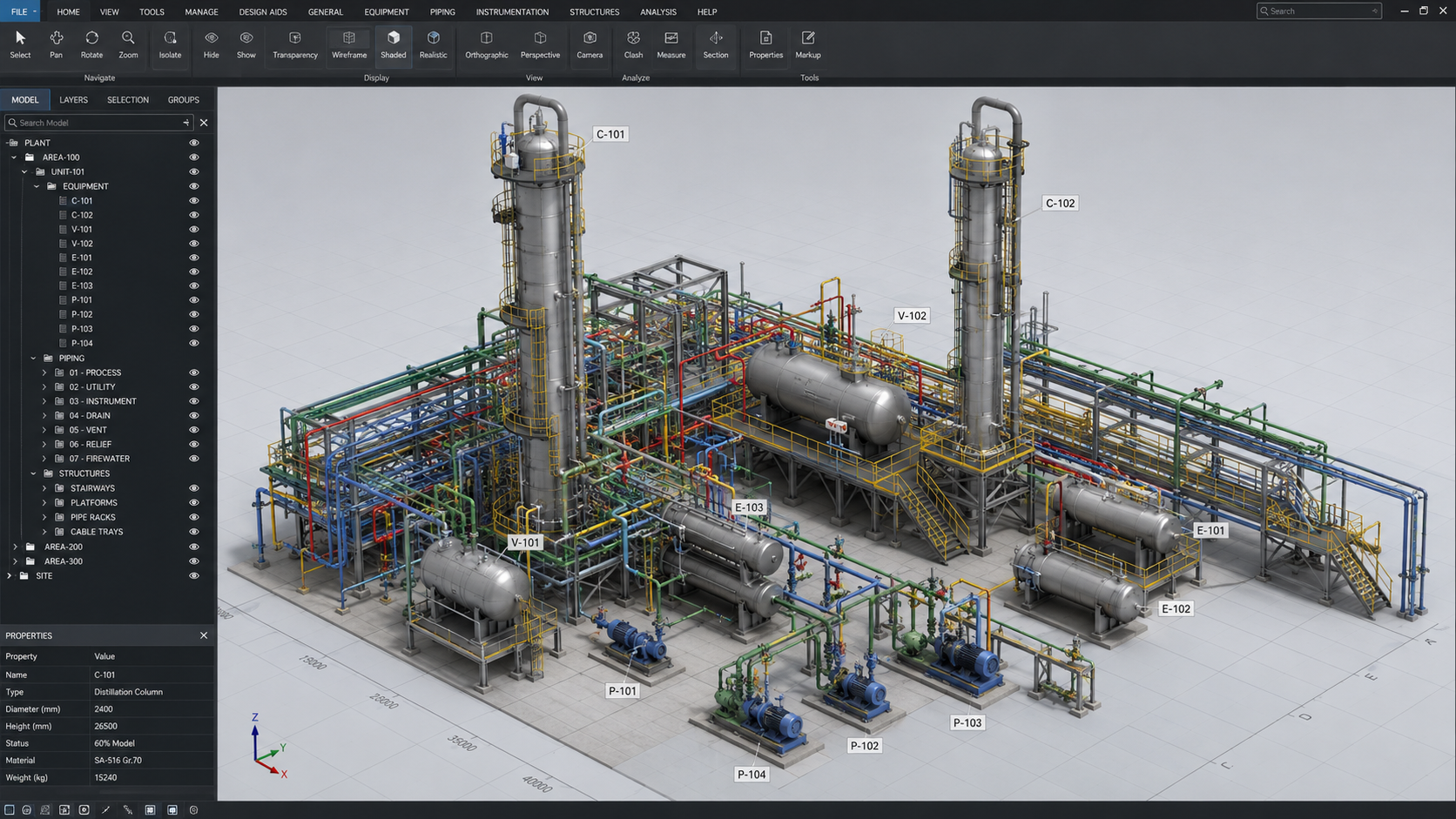The width and height of the screenshot is (1456, 819).
Task: Expand the 06 - RELIEF folder
Action: pos(44,444)
